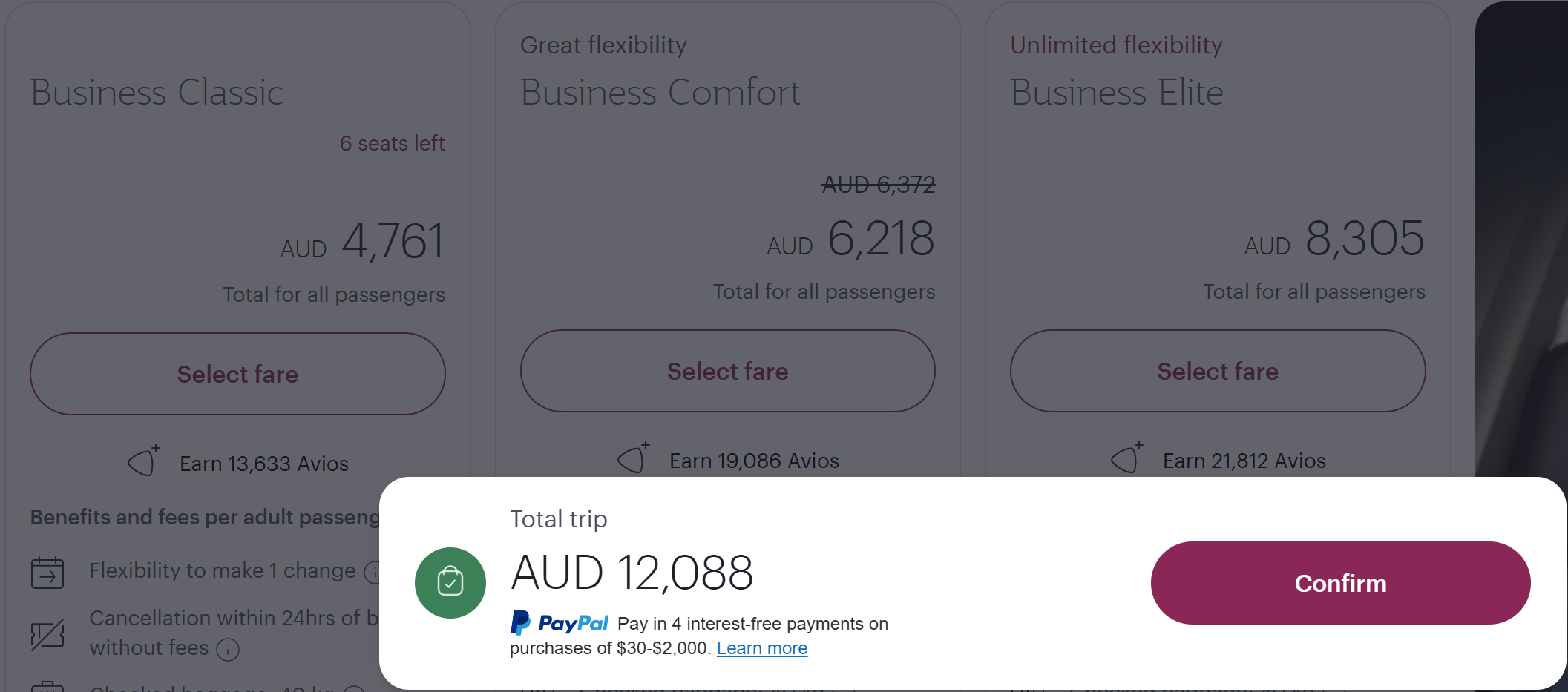This screenshot has height=692, width=1568.
Task: Click the AUD 8,305 Business Elite price
Action: click(x=1334, y=239)
